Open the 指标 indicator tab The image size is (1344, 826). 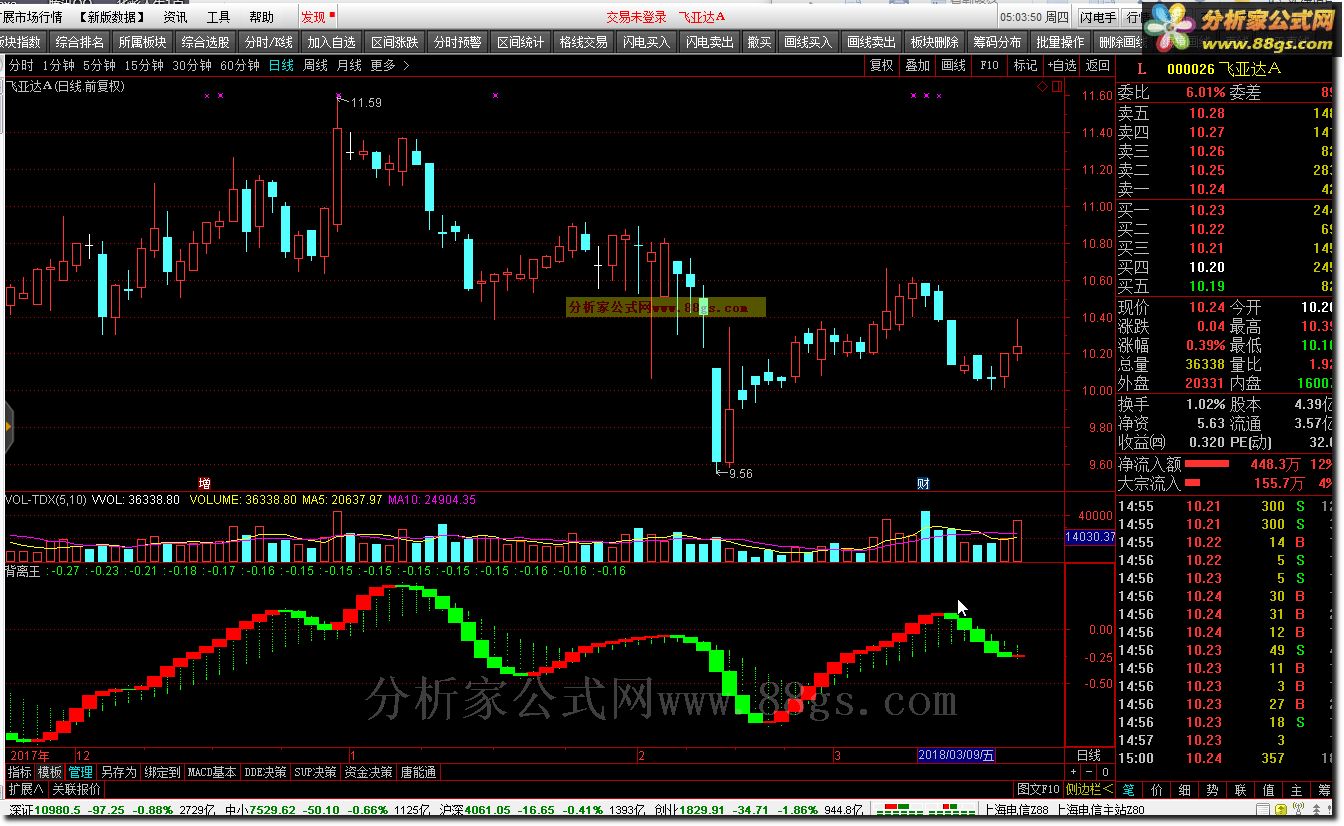[20, 773]
